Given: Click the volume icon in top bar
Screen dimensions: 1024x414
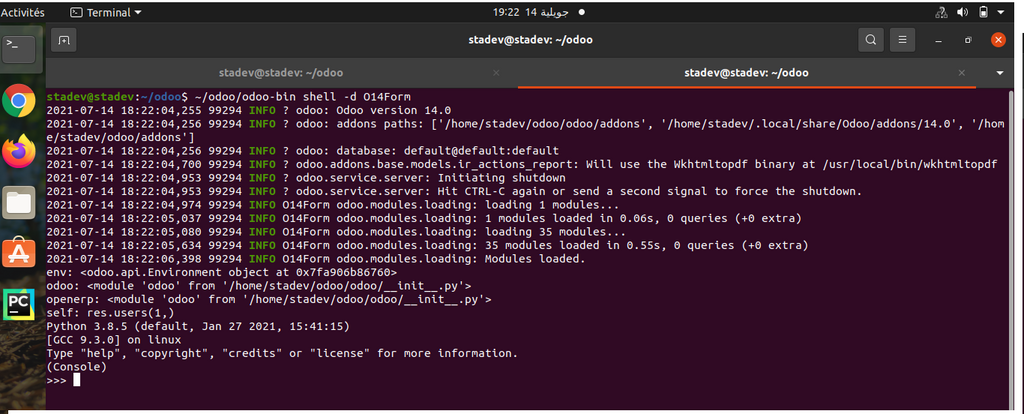Looking at the screenshot, I should pyautogui.click(x=963, y=12).
